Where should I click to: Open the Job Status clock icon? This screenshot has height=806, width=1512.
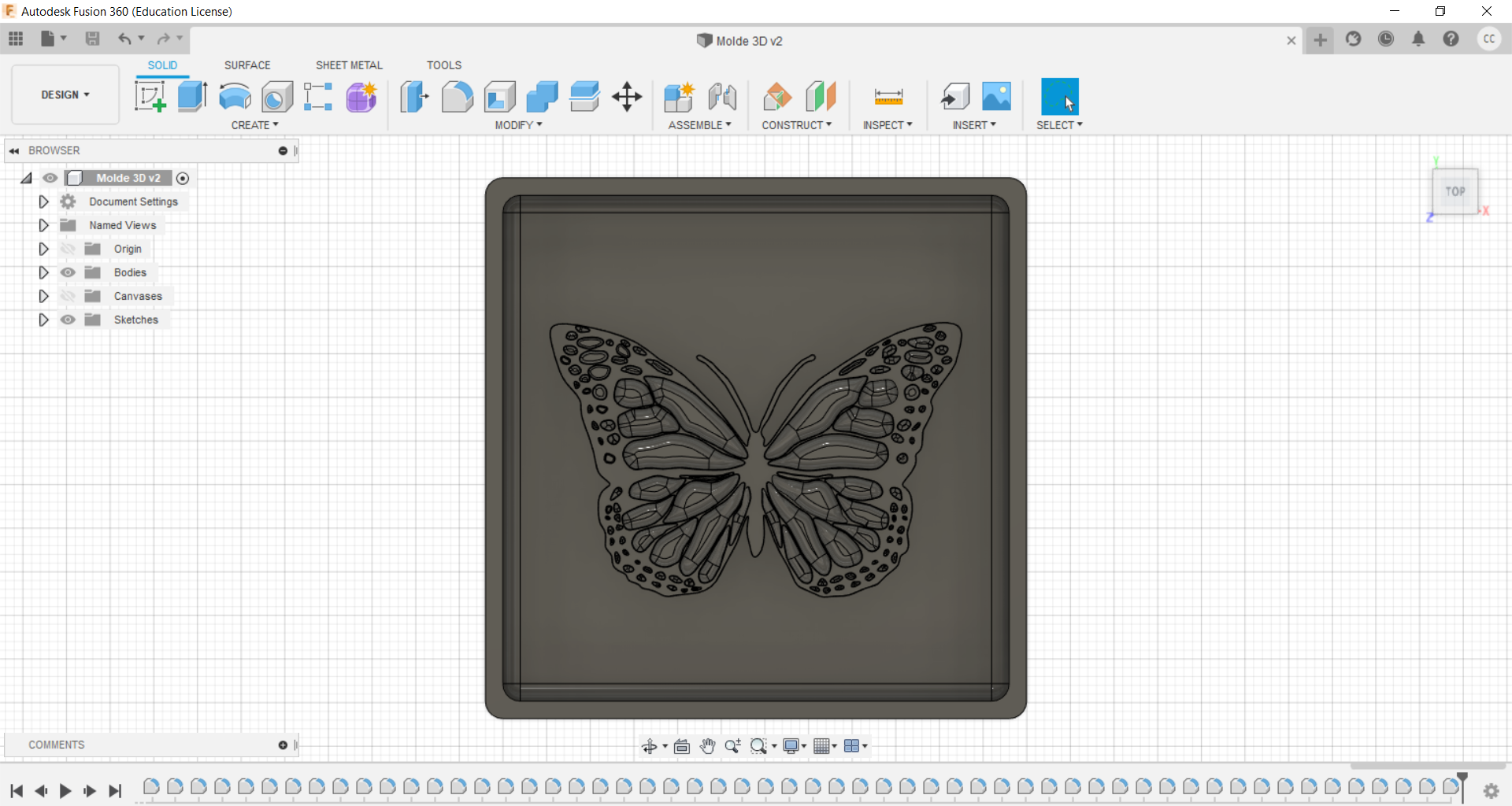pos(1386,39)
